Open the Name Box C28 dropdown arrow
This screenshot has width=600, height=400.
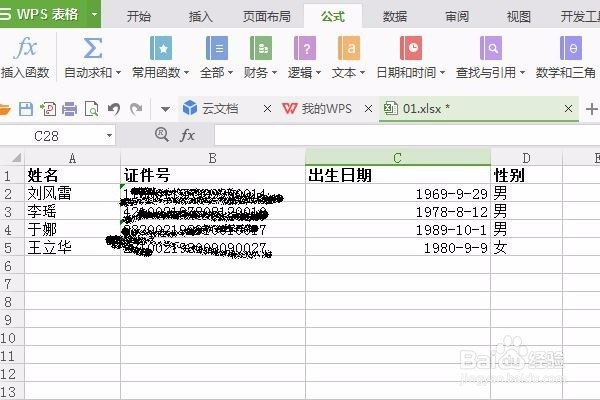tap(109, 136)
